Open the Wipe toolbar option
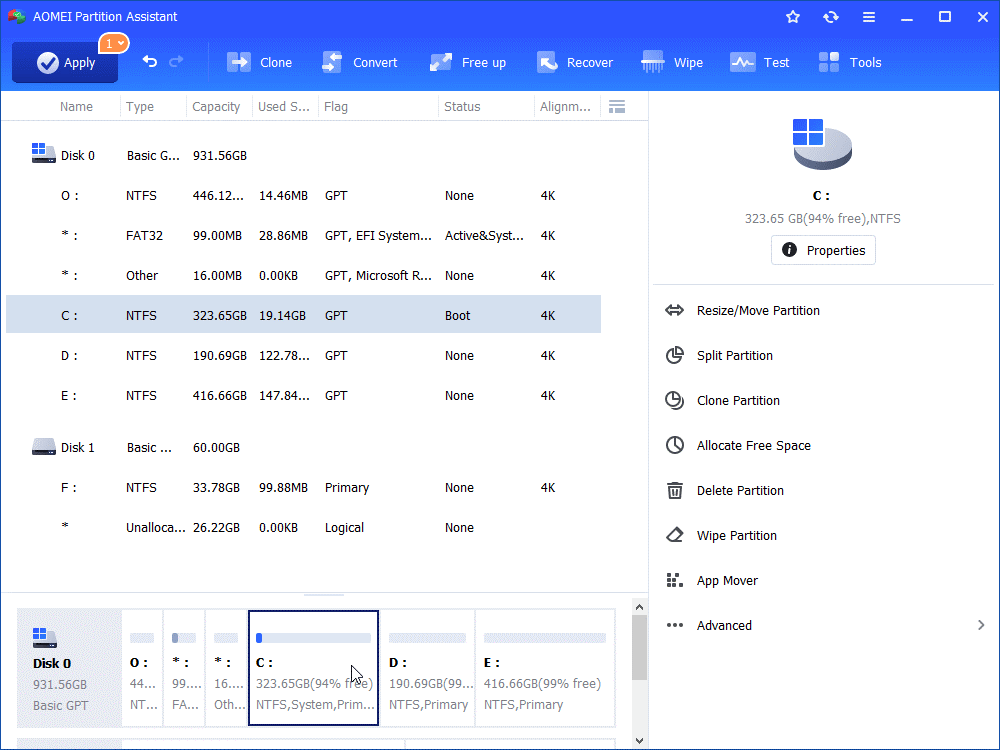 tap(653, 62)
